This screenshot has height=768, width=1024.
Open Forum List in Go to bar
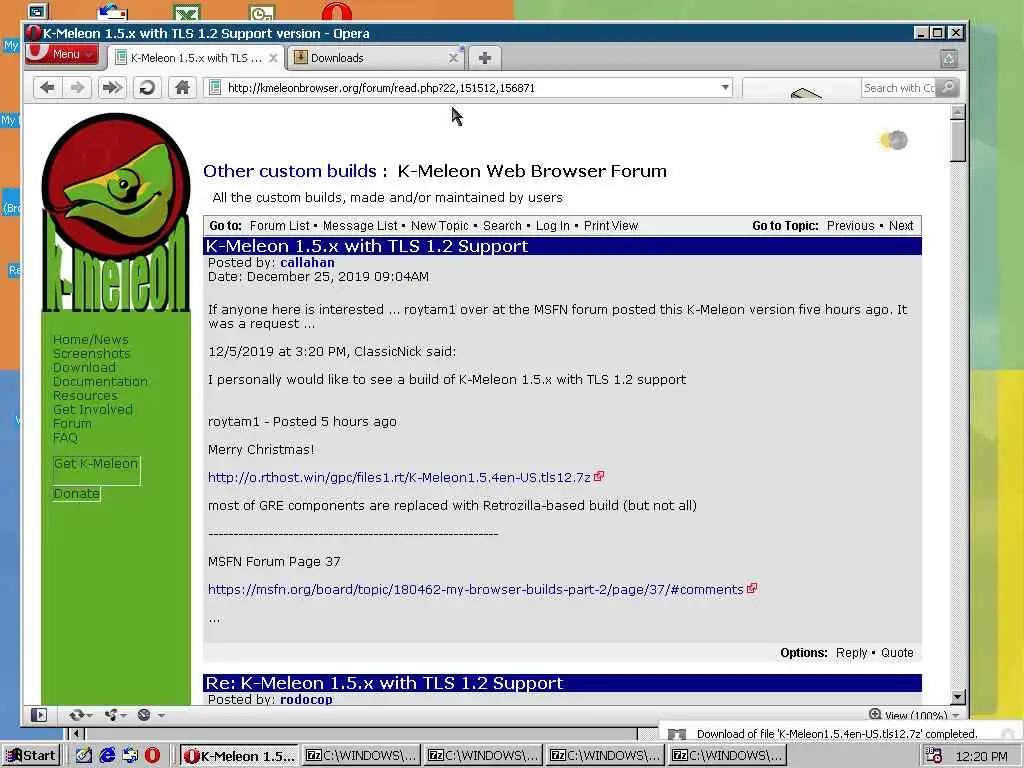[280, 225]
